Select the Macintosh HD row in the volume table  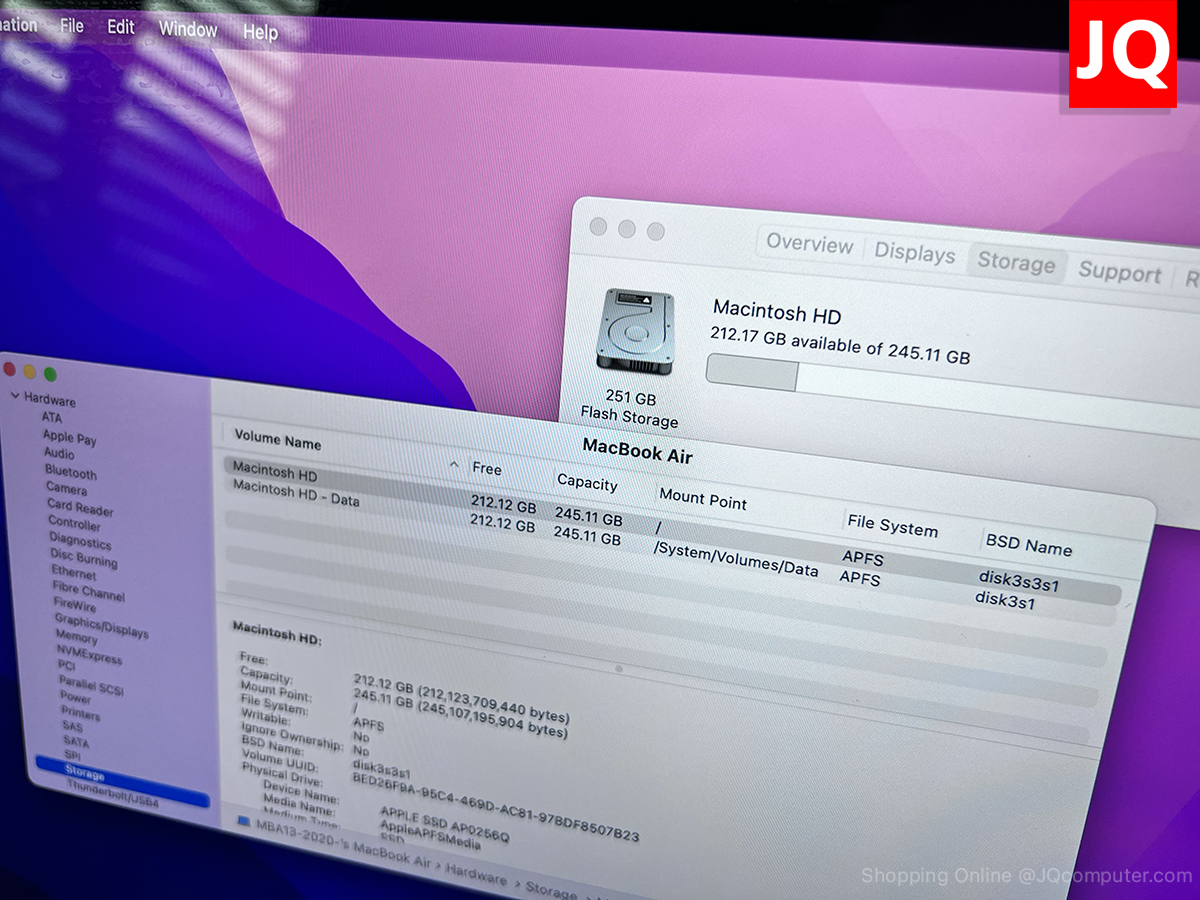[672, 529]
